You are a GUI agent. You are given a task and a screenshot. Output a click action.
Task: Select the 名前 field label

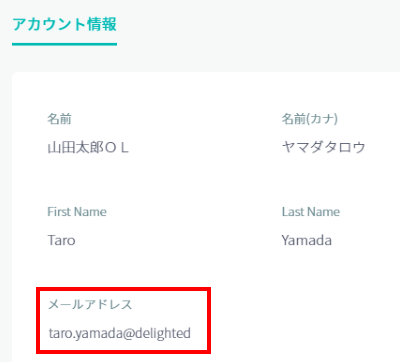[59, 119]
